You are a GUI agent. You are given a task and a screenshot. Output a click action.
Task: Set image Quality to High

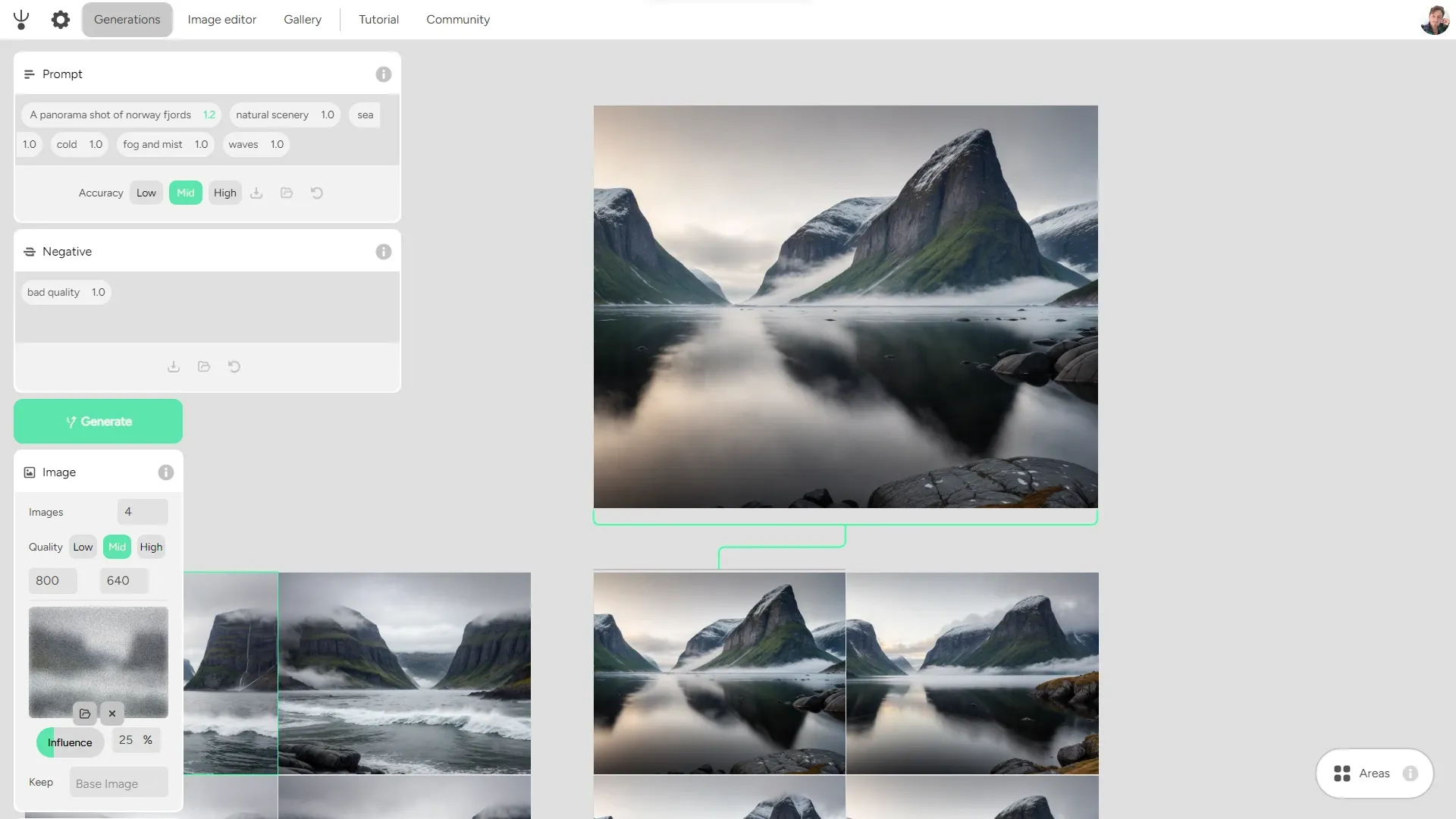click(x=152, y=548)
